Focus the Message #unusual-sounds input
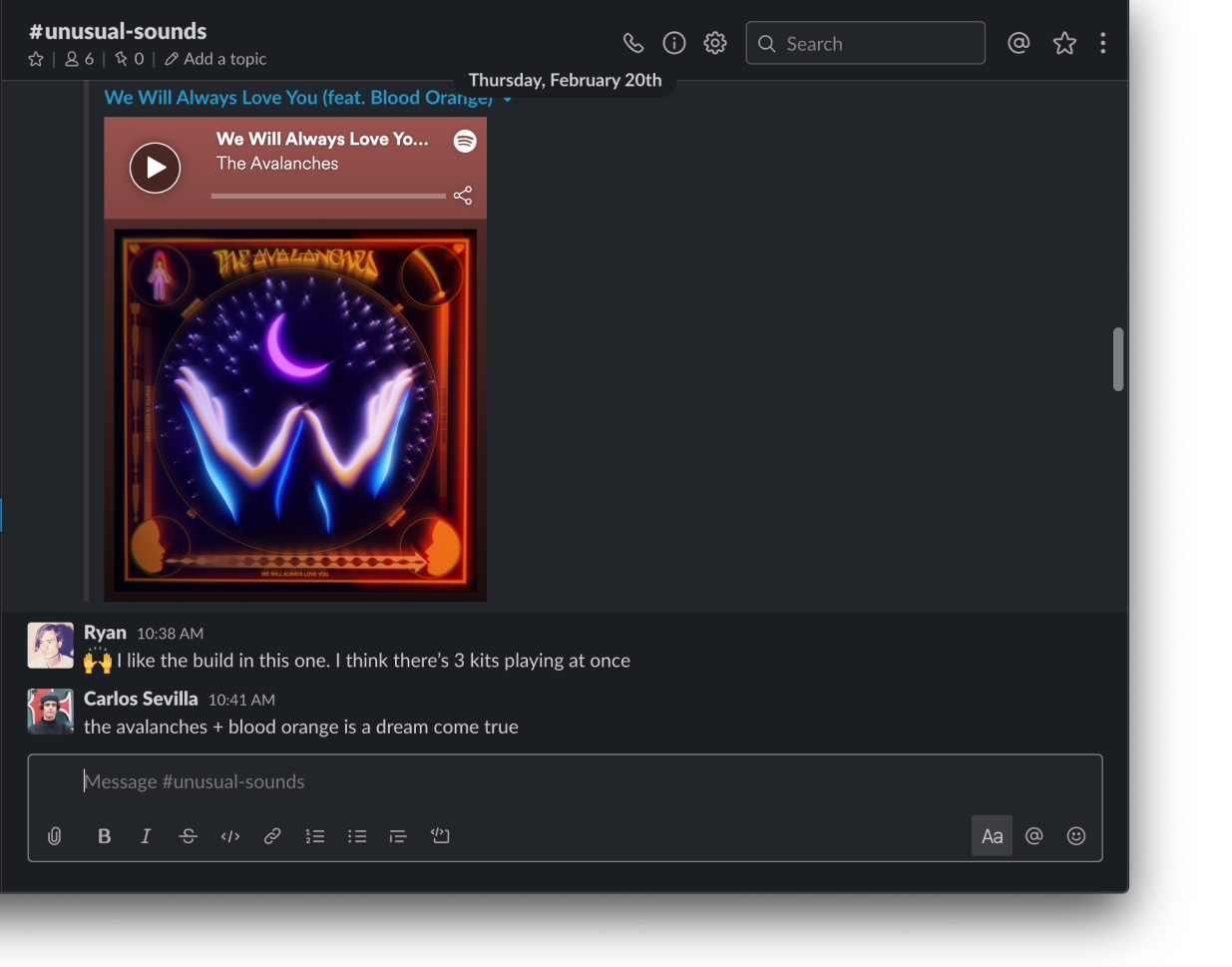This screenshot has height=967, width=1232. (565, 782)
